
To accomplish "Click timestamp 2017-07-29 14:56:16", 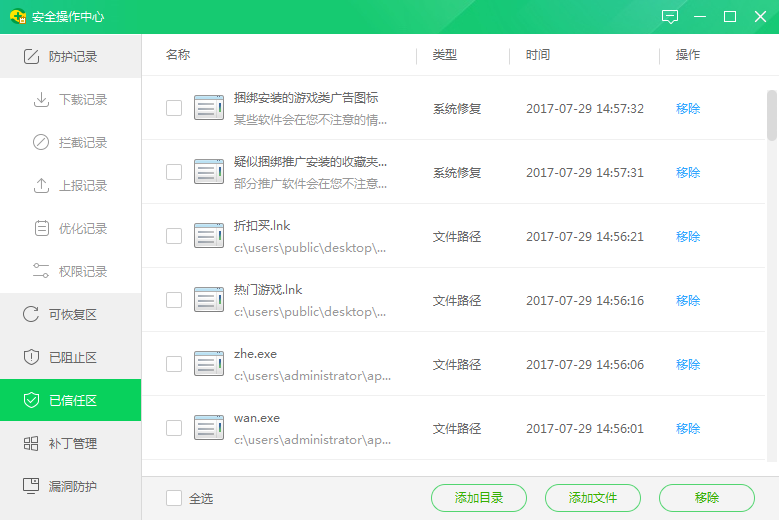I will point(585,300).
